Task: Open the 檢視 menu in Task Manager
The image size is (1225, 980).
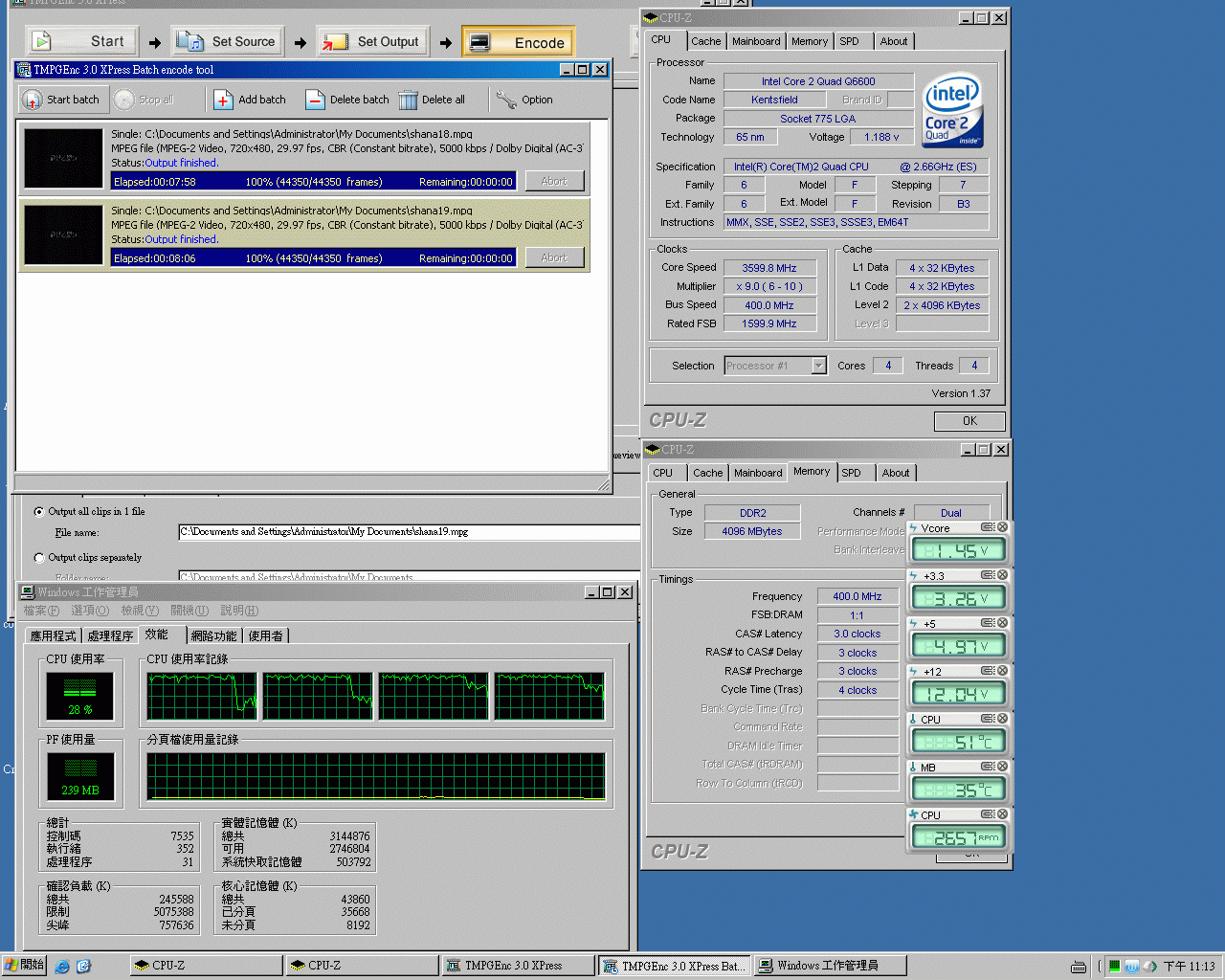Action: coord(140,611)
